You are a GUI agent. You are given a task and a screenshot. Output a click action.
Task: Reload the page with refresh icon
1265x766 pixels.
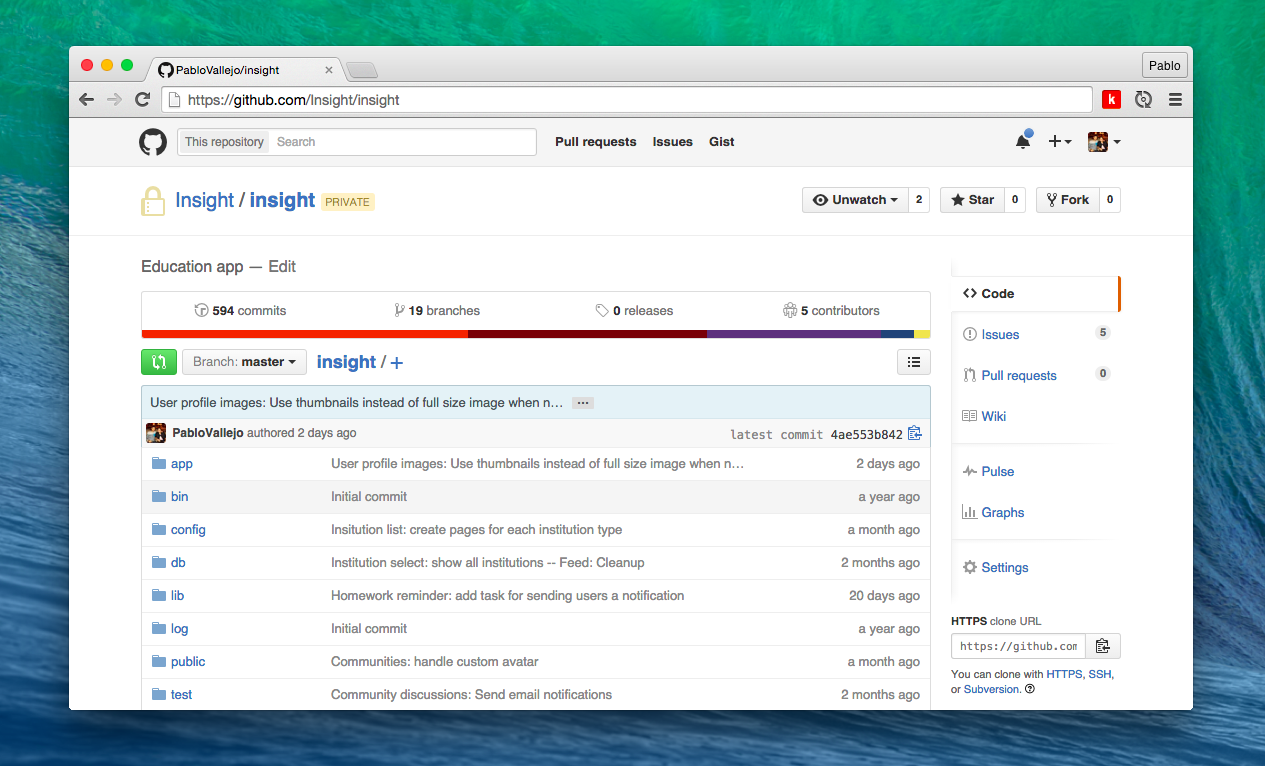143,99
